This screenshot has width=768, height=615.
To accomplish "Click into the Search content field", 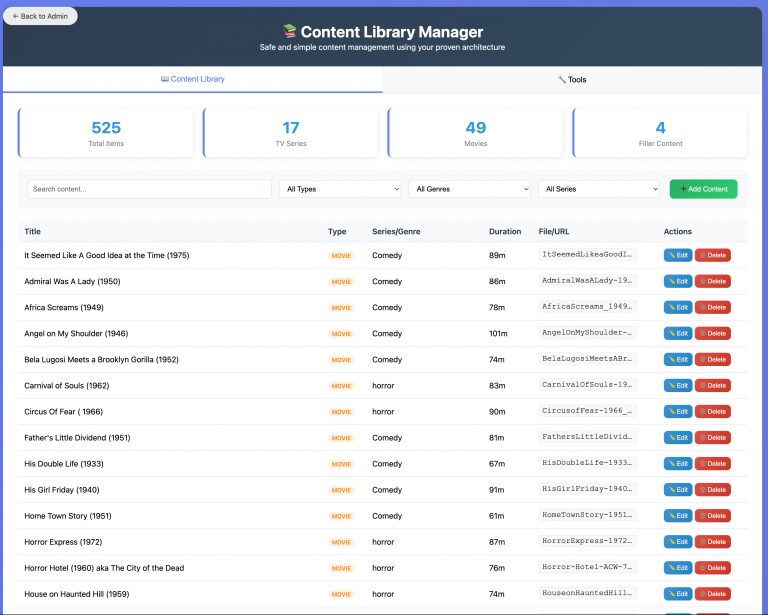I will point(149,189).
